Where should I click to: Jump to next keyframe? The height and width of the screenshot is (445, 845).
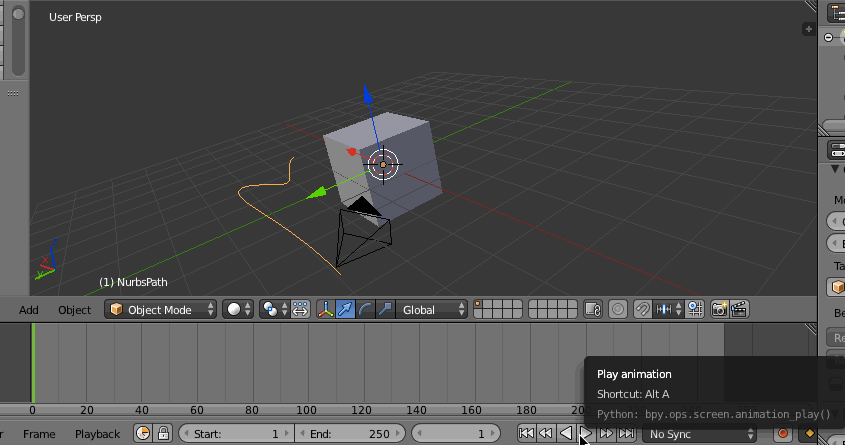(606, 433)
